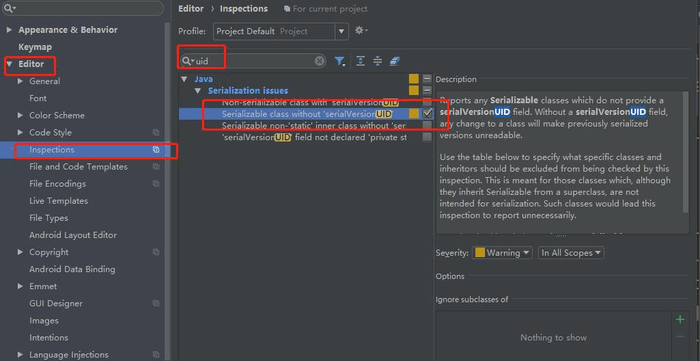Click project-level icon beside File and Code Templates
The width and height of the screenshot is (700, 361).
coord(156,166)
